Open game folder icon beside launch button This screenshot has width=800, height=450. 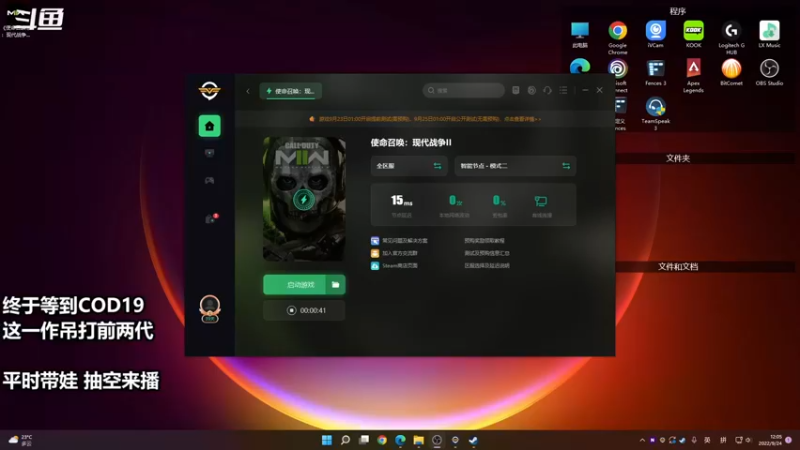pos(336,285)
